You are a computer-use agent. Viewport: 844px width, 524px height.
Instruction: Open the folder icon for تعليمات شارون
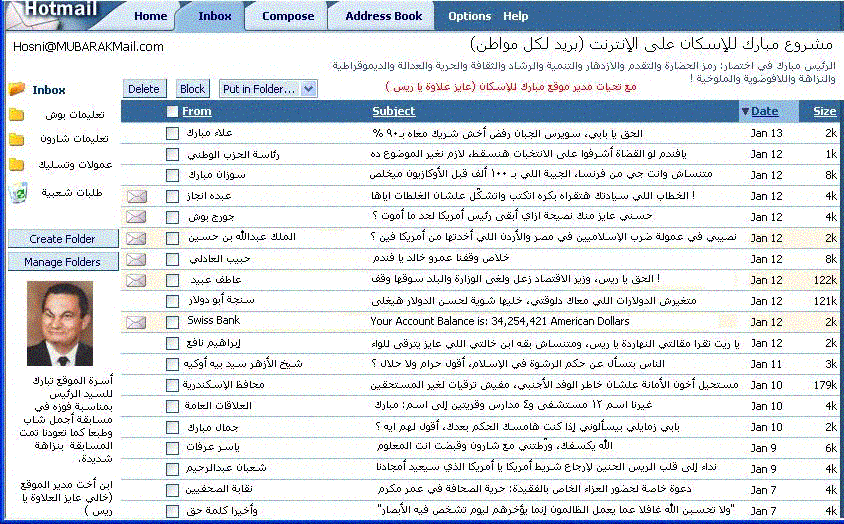[17, 139]
